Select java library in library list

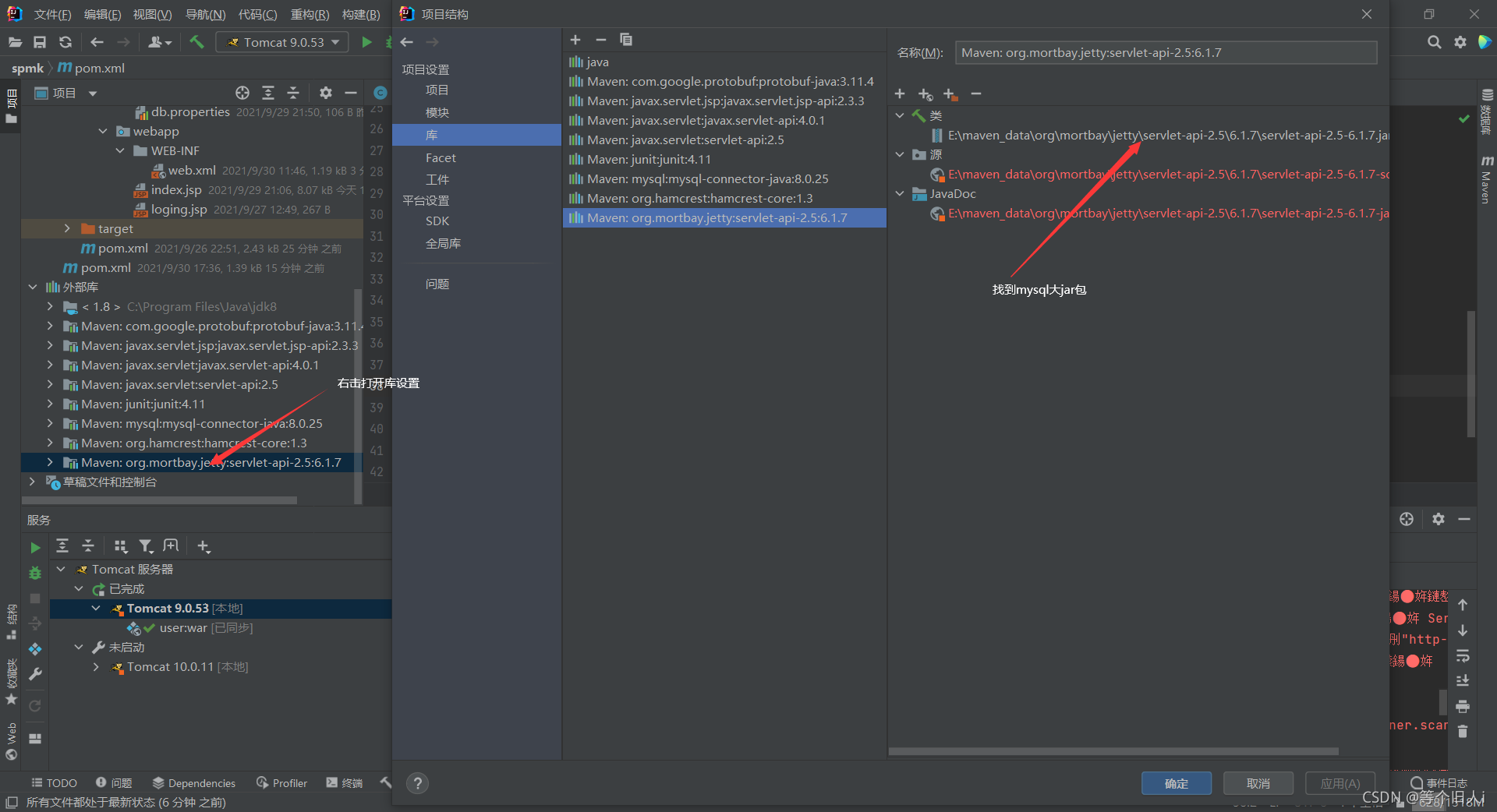(724, 62)
